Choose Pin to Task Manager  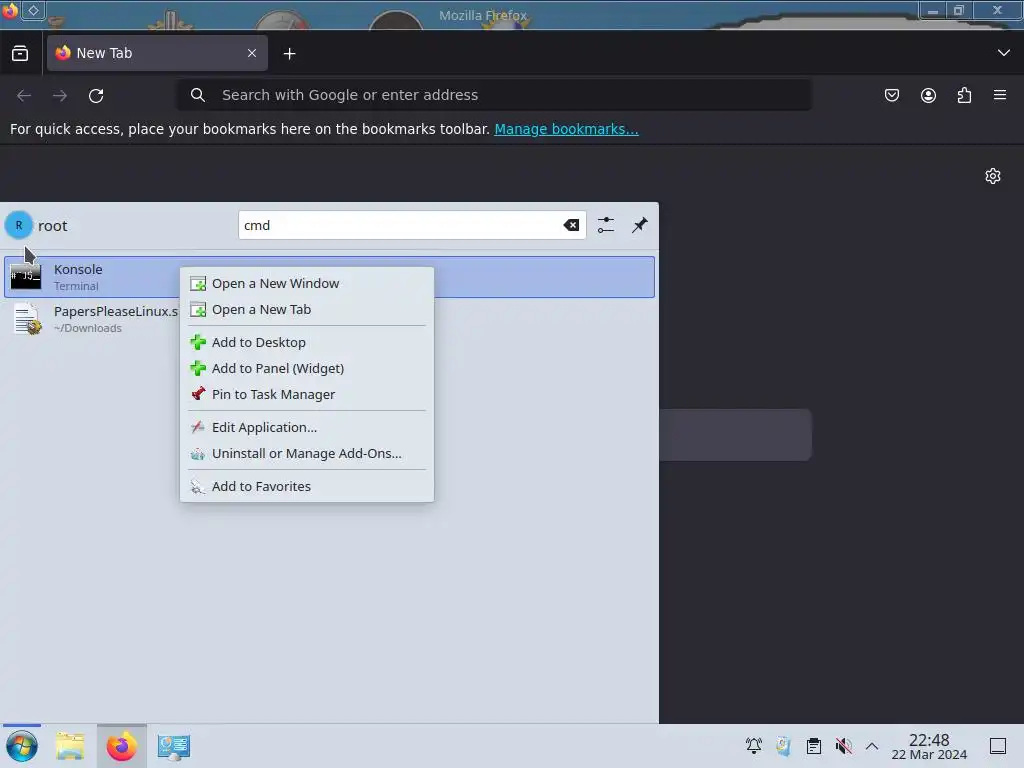click(307, 394)
